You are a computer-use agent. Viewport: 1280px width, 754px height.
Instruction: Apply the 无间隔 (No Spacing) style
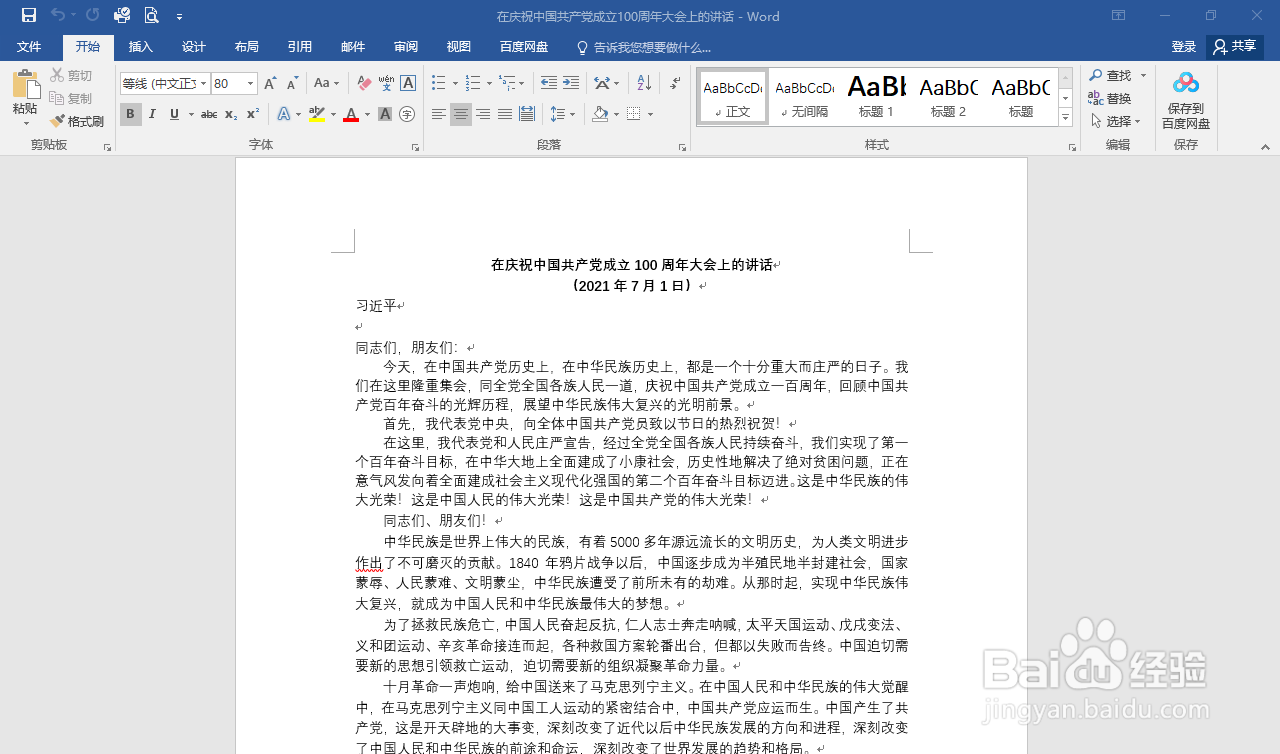(805, 97)
